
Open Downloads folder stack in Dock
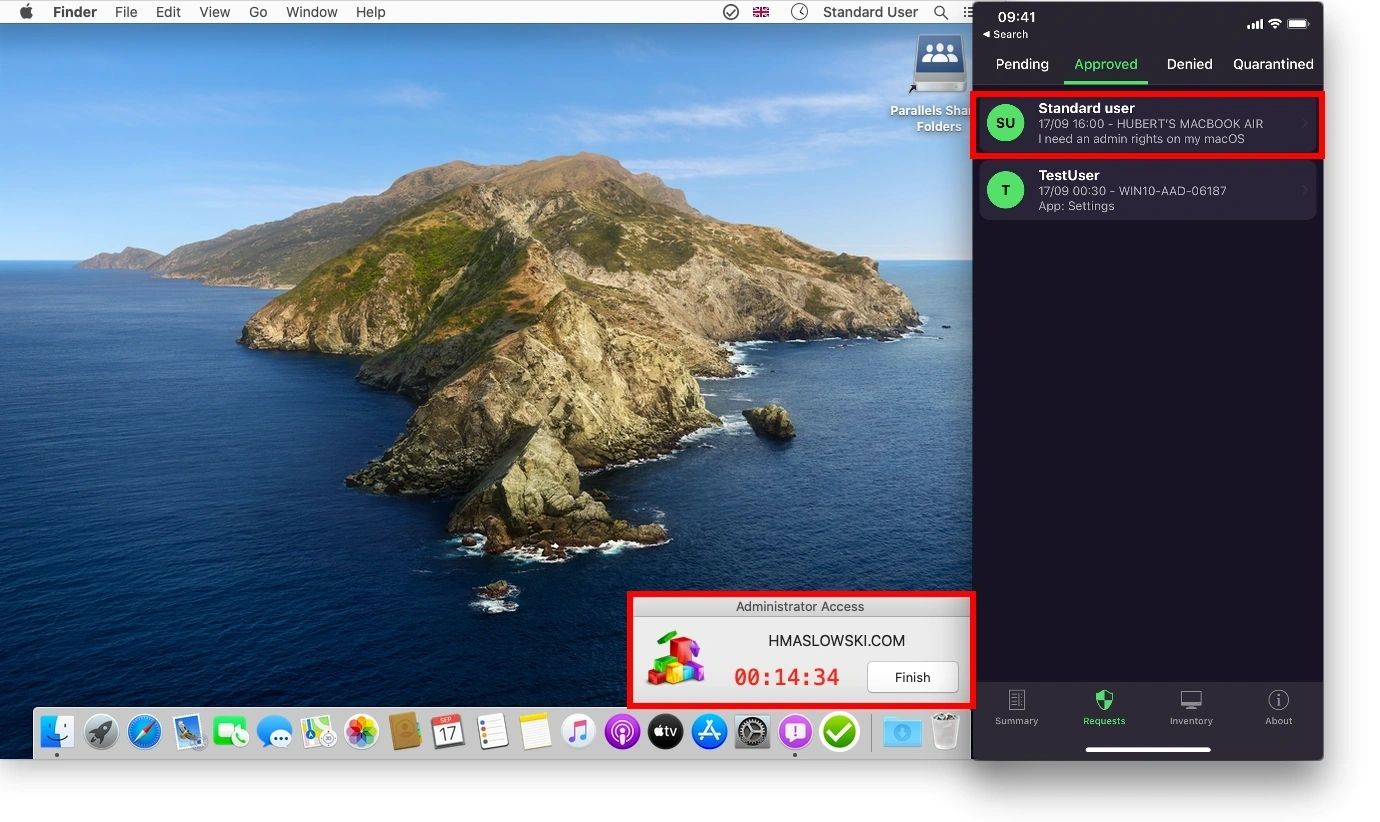point(902,733)
